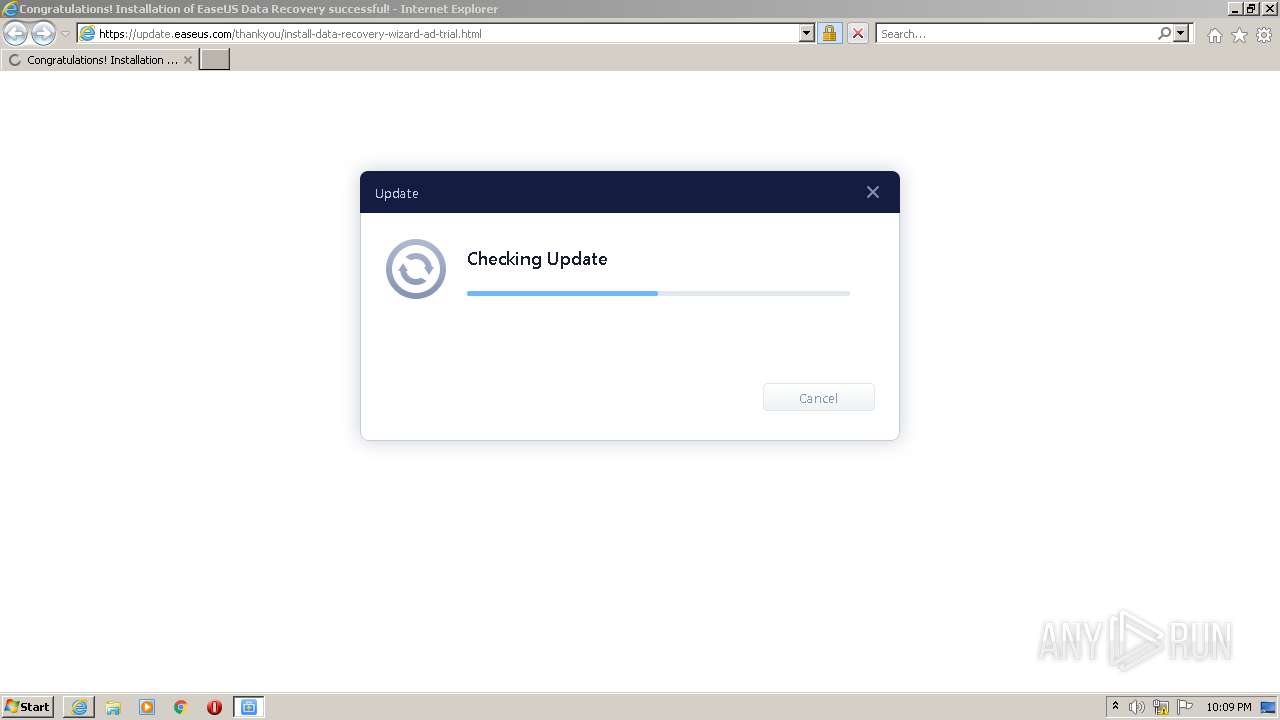Click the browser Back arrow button
Screen dimensions: 1280x720
[16, 34]
